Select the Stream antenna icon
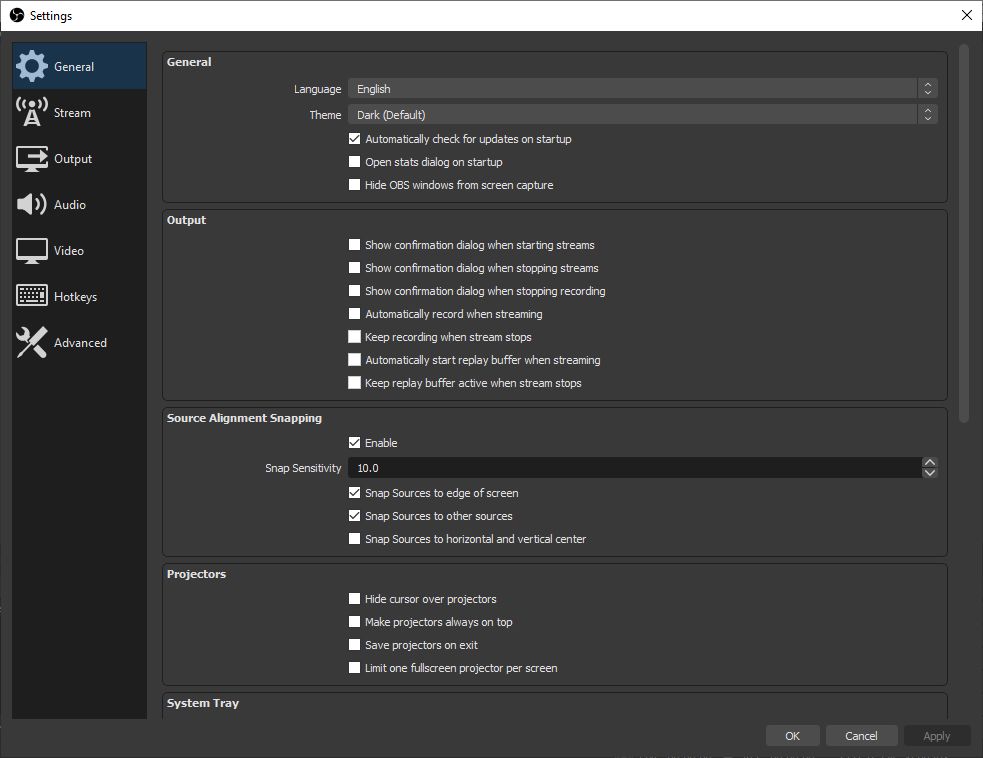983x758 pixels. (x=32, y=112)
